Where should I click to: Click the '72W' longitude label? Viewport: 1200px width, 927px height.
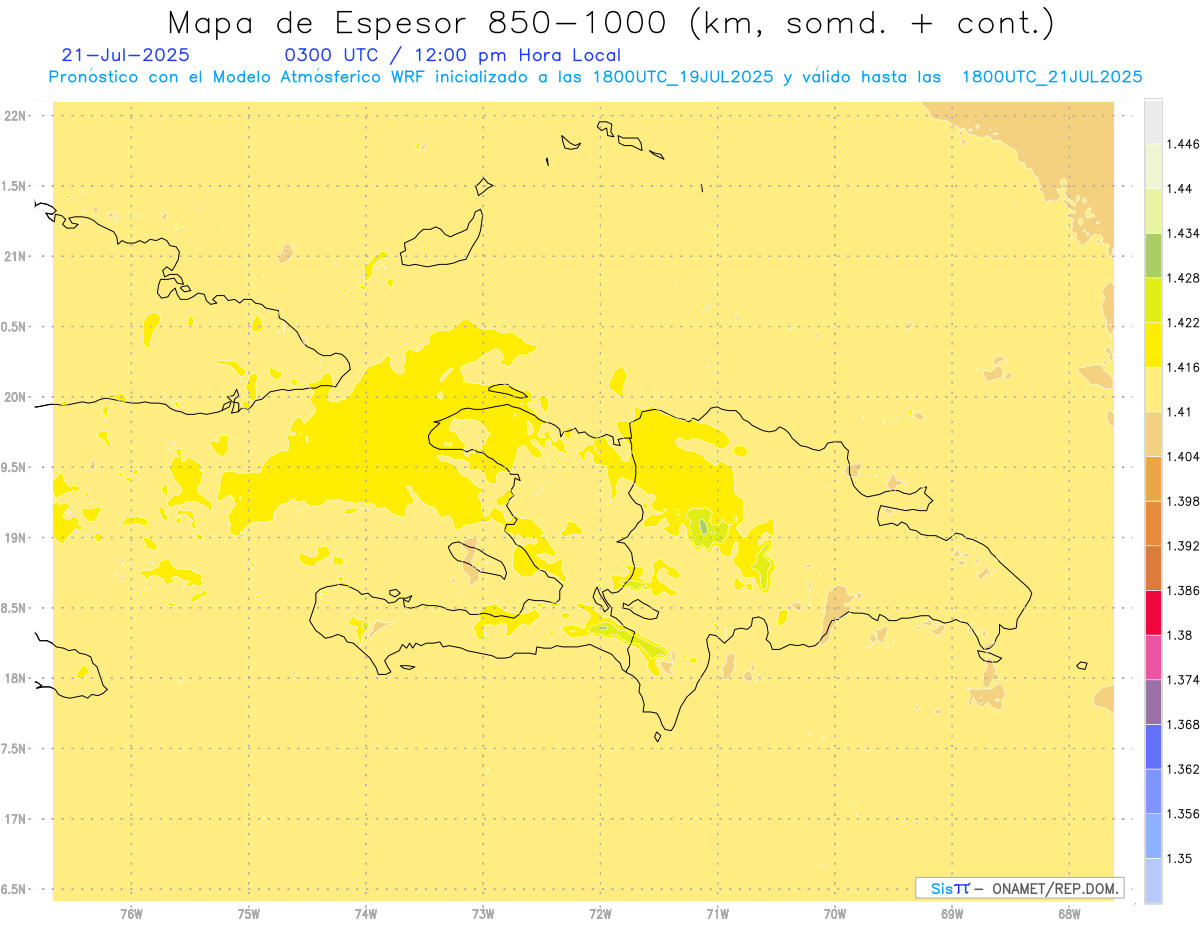(600, 914)
